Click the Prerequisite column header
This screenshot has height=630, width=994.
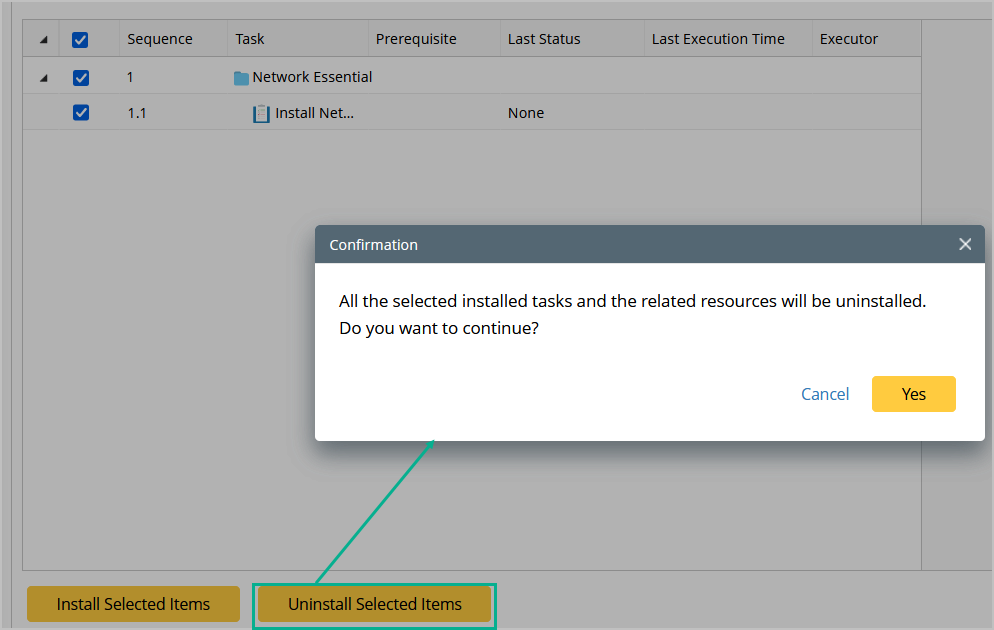(416, 39)
